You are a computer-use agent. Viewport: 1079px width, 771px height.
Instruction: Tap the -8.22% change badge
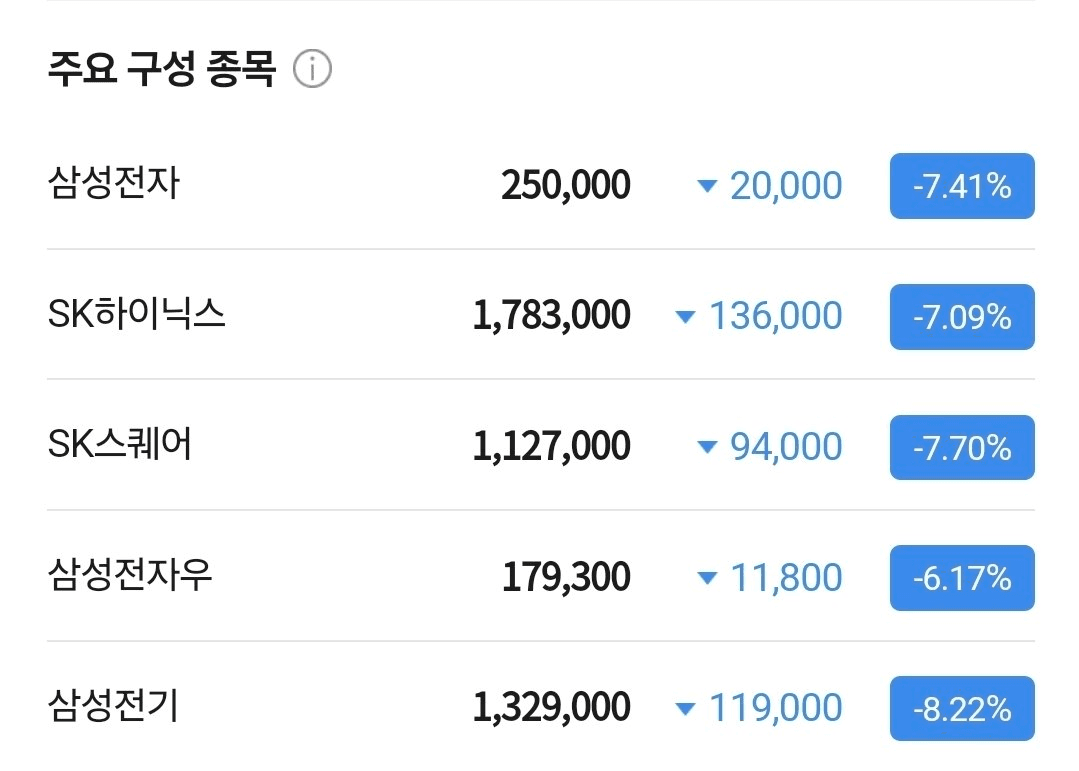click(962, 708)
